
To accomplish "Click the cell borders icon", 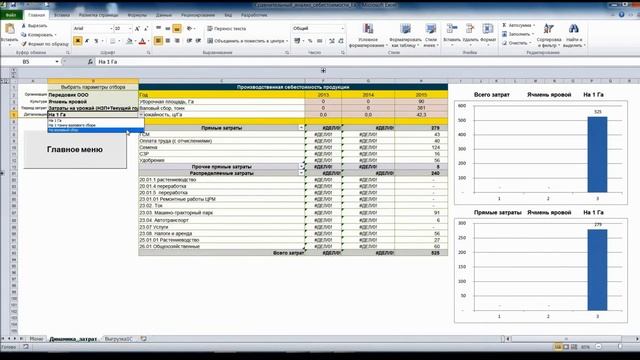I will (113, 41).
